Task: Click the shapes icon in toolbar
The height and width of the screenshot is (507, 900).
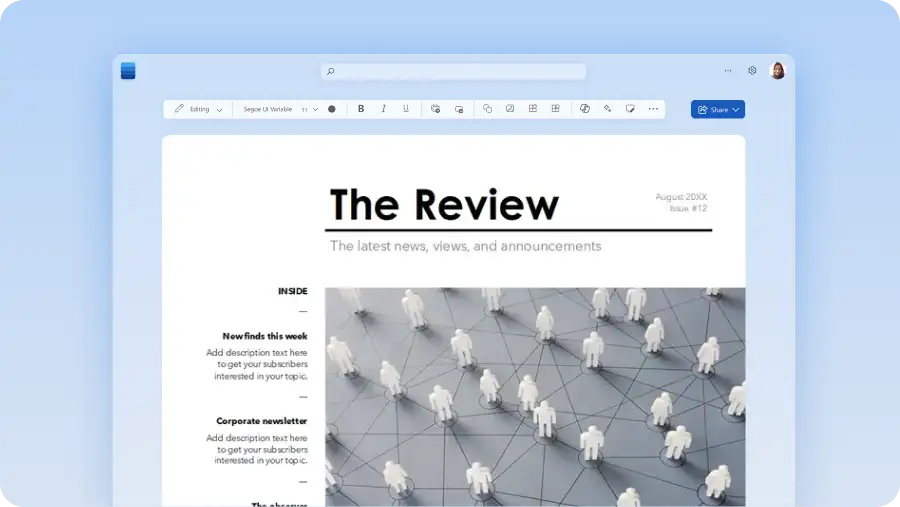Action: (487, 109)
